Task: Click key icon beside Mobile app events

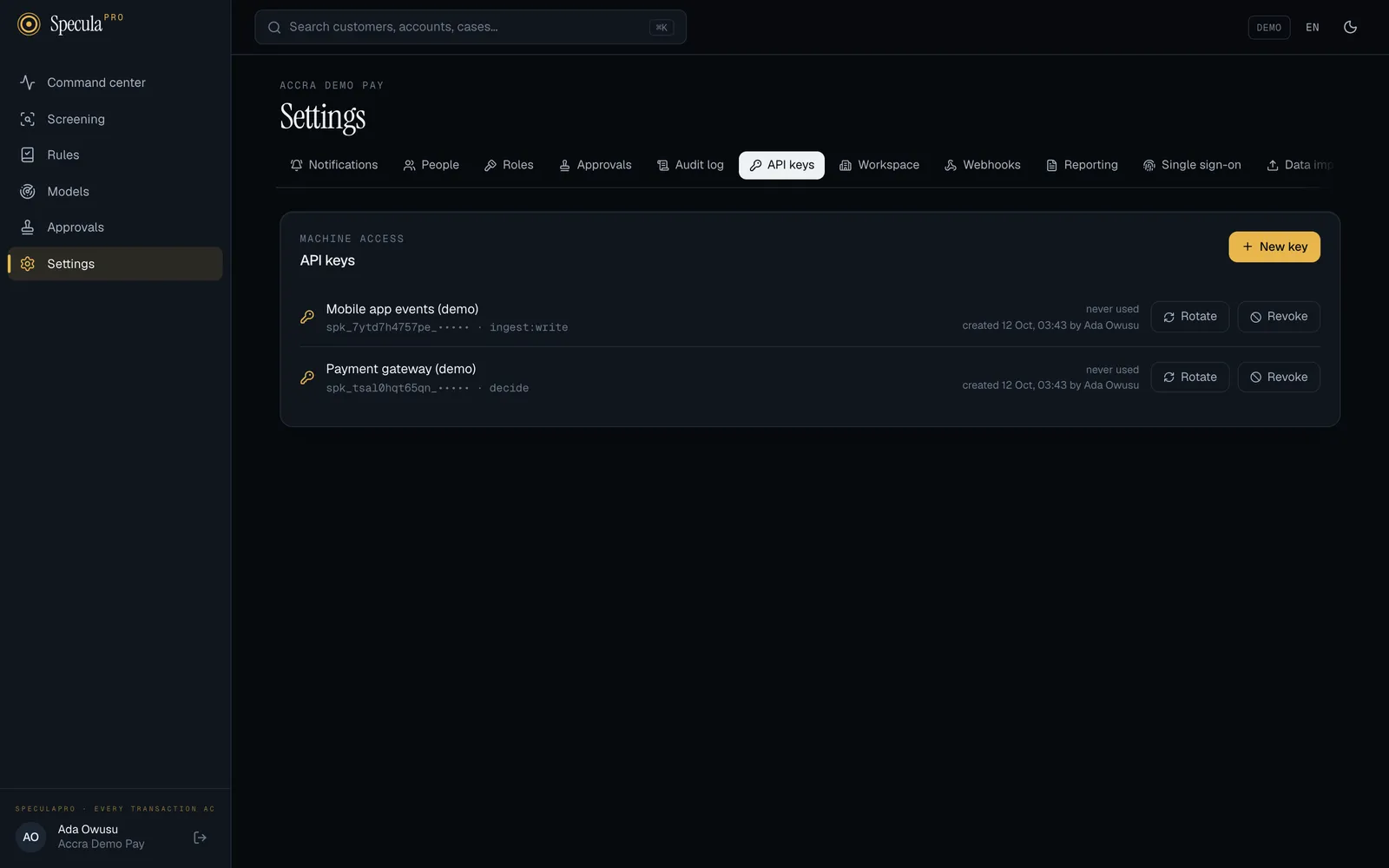Action: (307, 317)
